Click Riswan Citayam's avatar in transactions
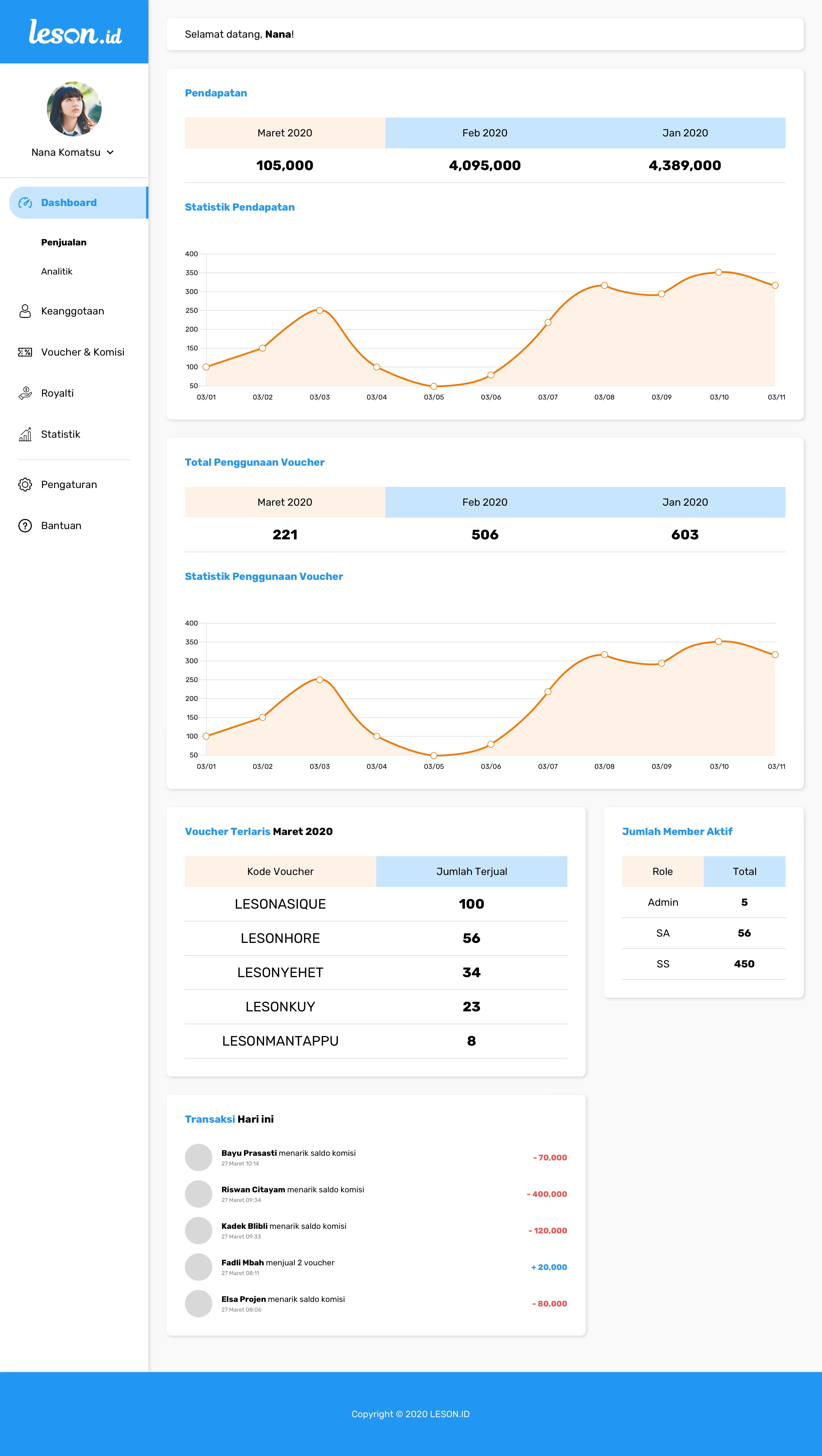The height and width of the screenshot is (1456, 822). [198, 1194]
